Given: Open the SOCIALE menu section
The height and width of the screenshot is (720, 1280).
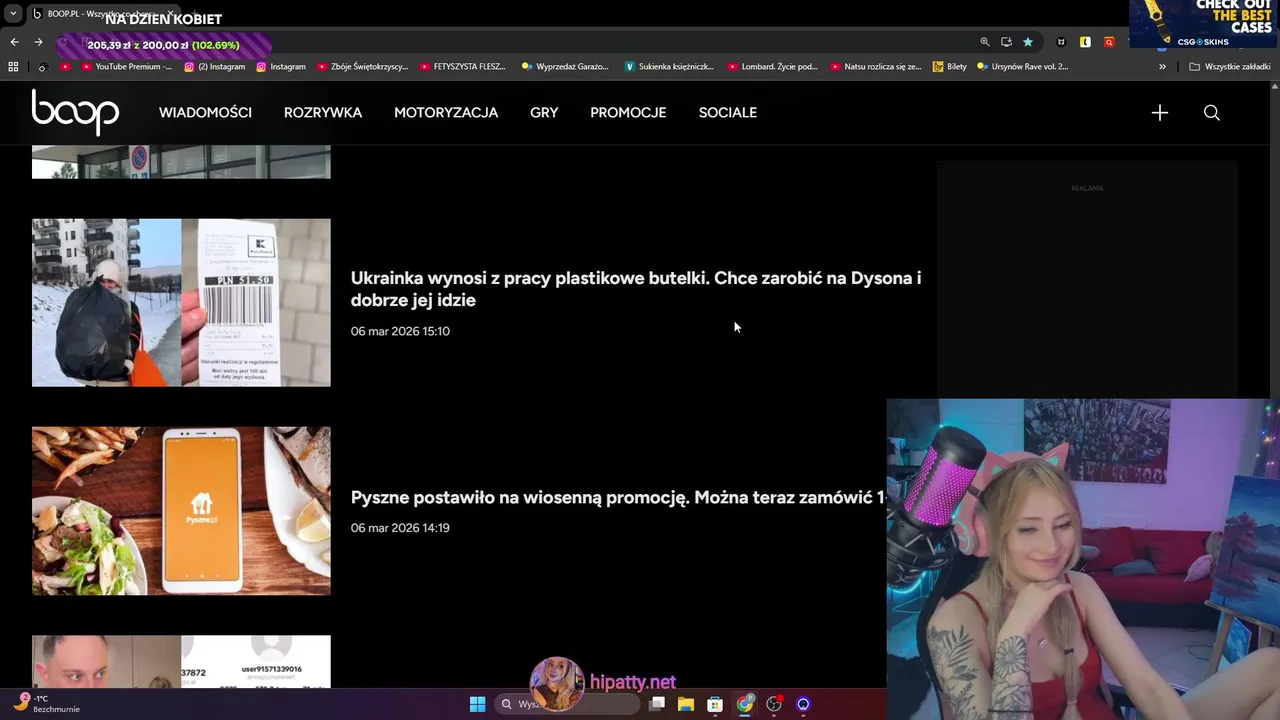Looking at the screenshot, I should click(728, 113).
